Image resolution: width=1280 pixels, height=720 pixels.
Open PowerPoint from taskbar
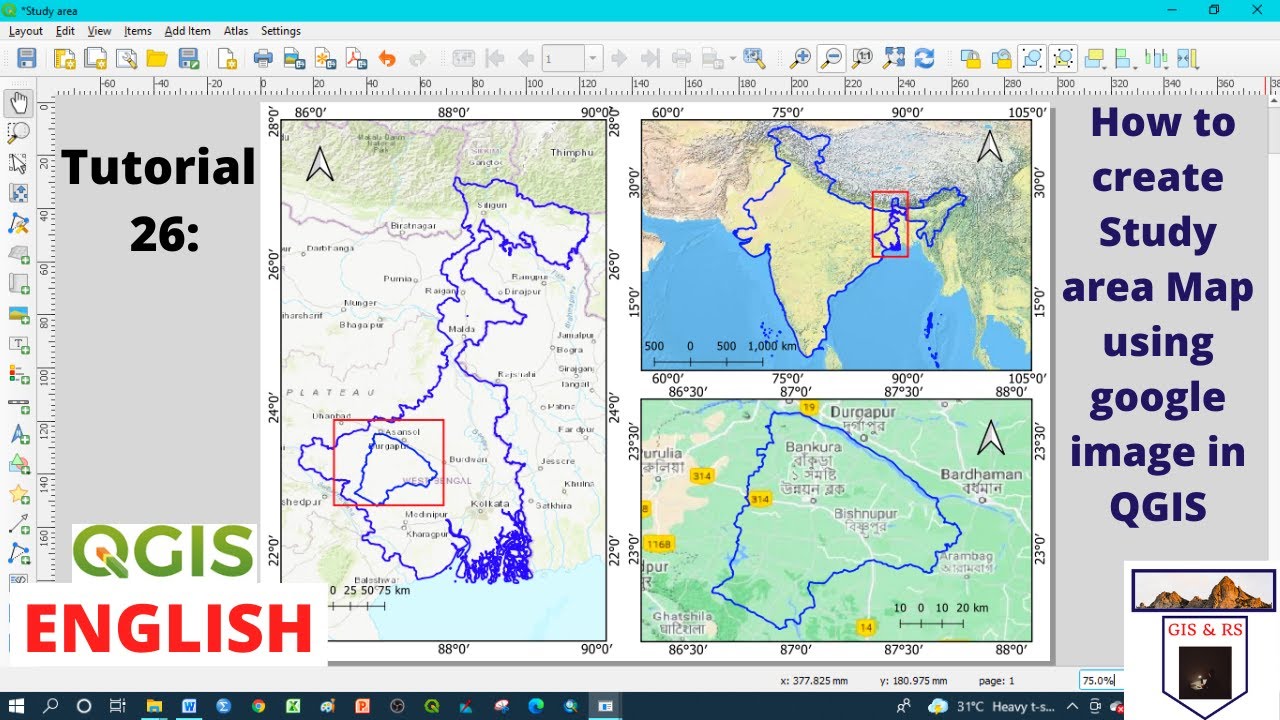pyautogui.click(x=363, y=706)
